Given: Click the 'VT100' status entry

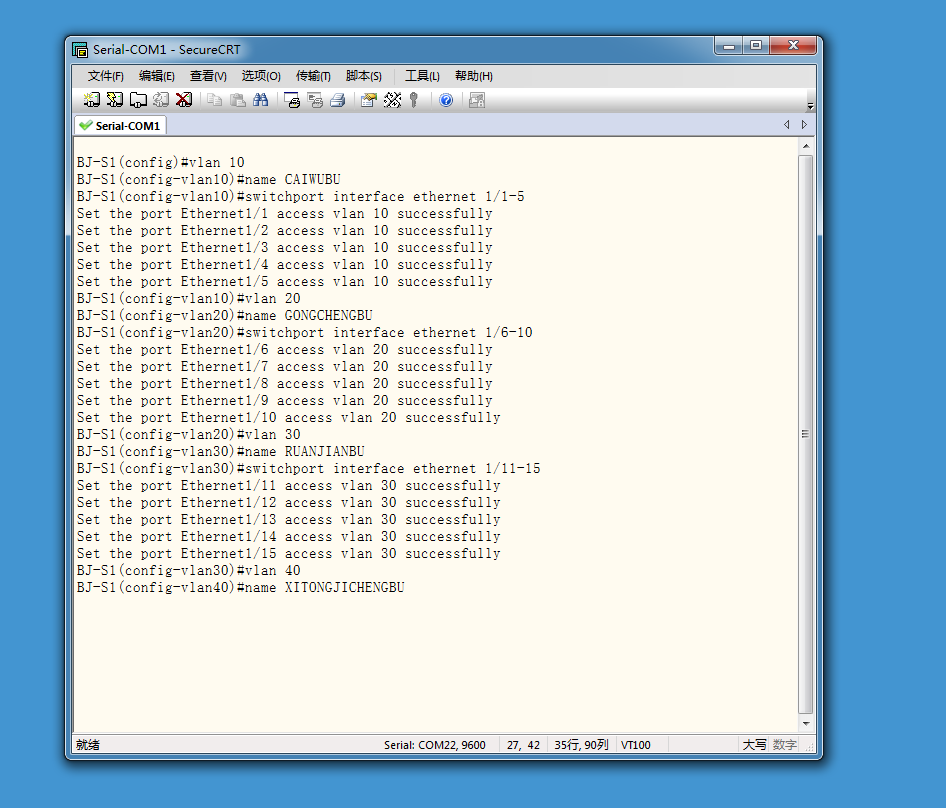Looking at the screenshot, I should tap(636, 745).
